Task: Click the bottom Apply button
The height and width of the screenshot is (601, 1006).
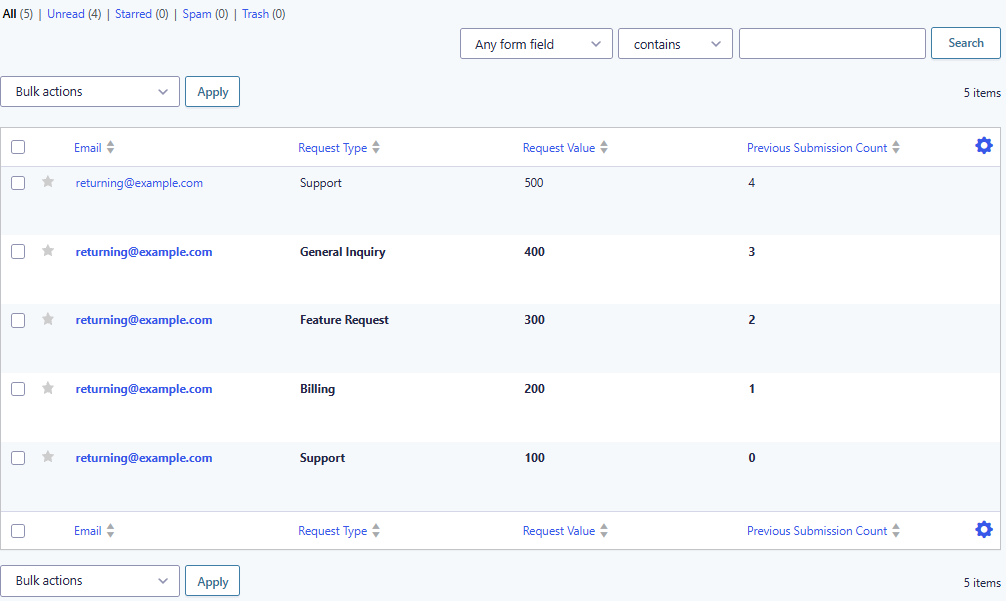Action: (212, 581)
